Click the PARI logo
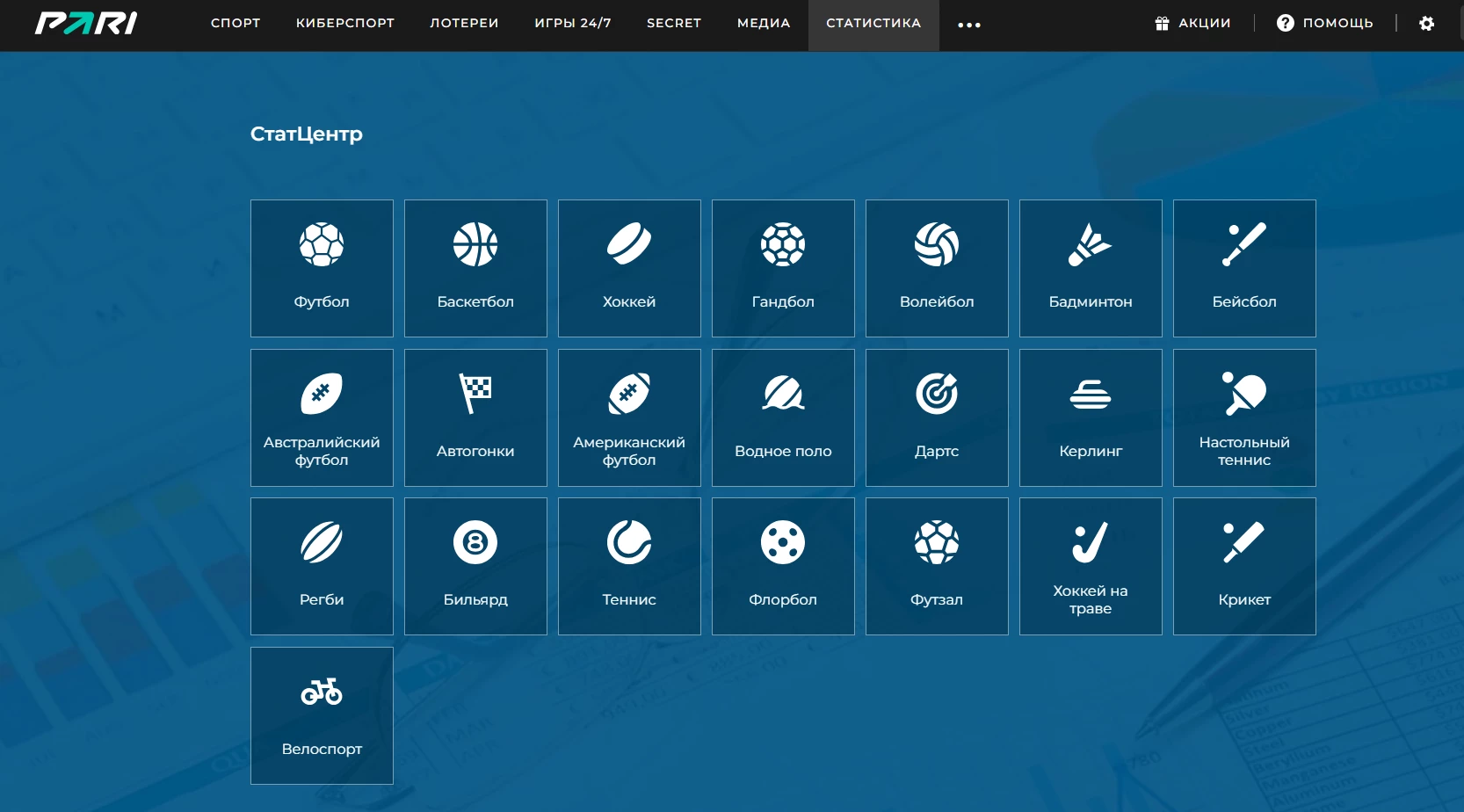1464x812 pixels. [x=86, y=23]
